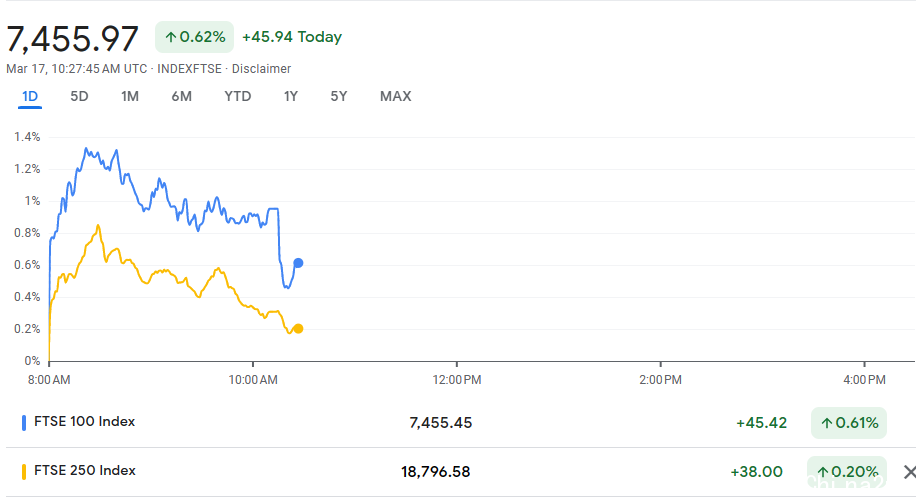Viewport: 916px width, 497px height.
Task: Open the Disclaimer link
Action: click(261, 69)
